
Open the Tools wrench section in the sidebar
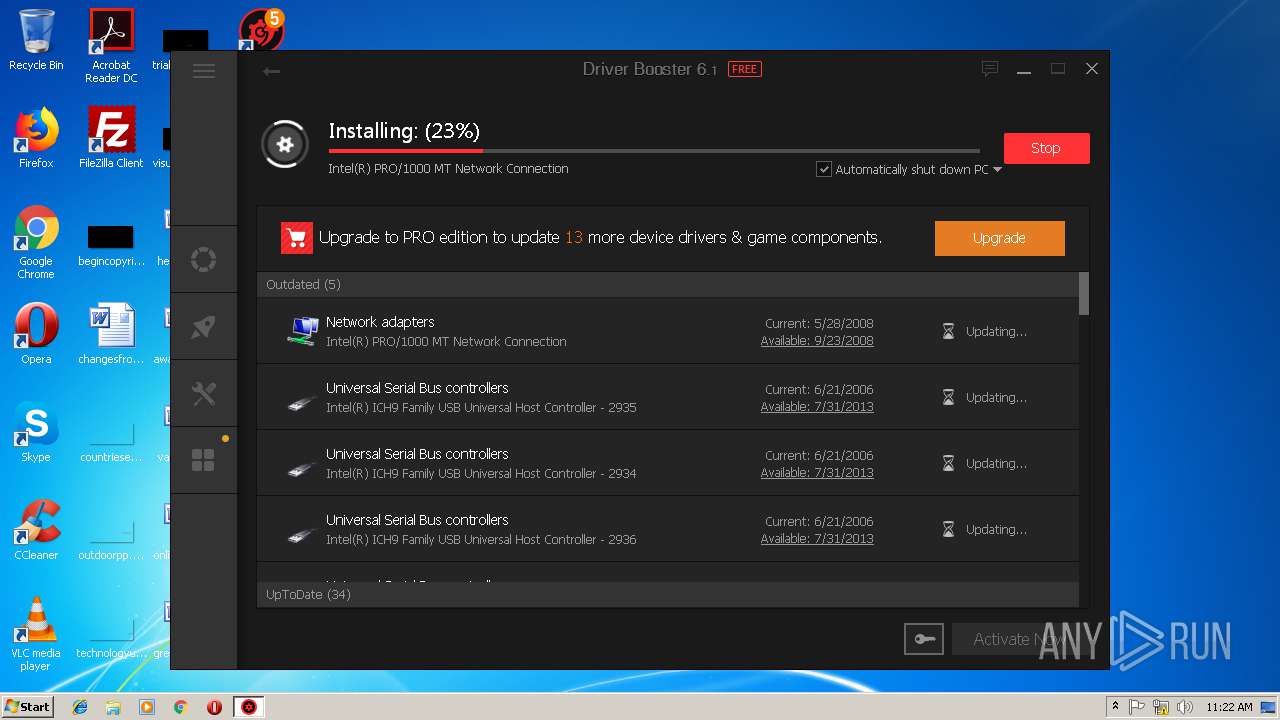point(204,393)
